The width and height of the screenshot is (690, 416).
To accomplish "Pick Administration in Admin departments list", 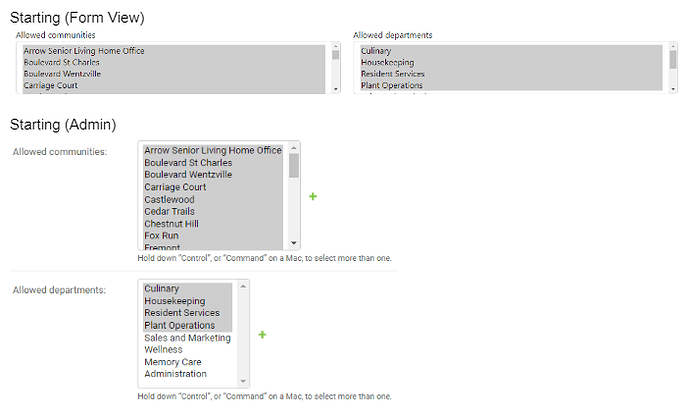I will pyautogui.click(x=175, y=374).
